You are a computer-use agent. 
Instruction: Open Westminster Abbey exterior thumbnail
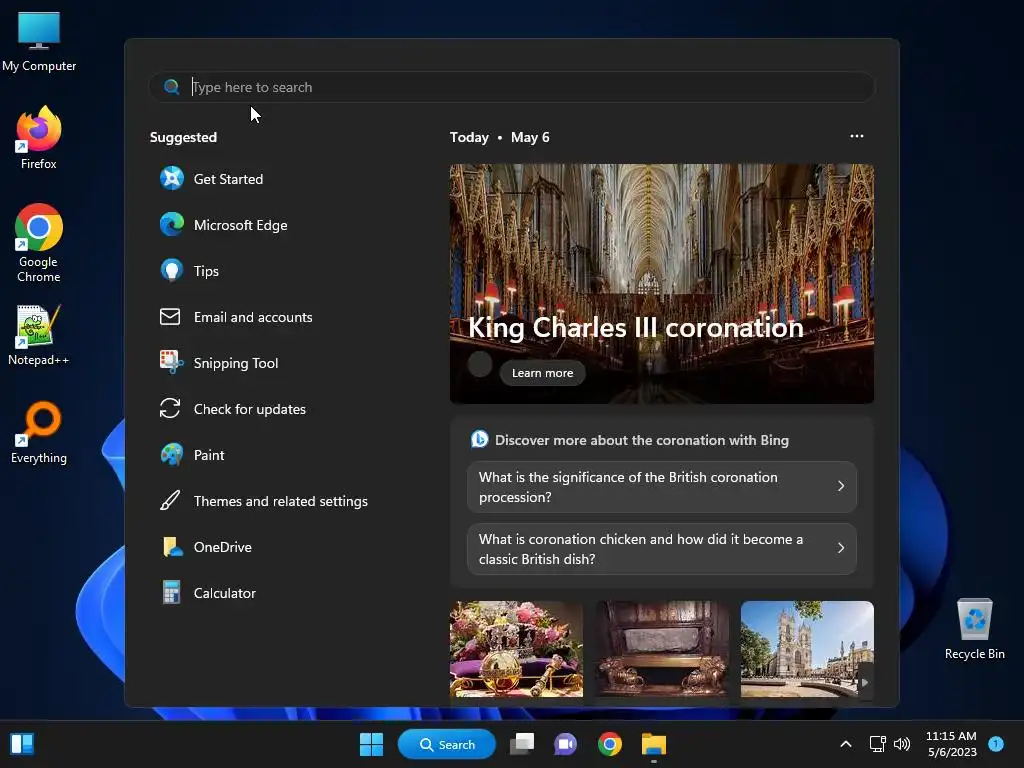click(807, 648)
